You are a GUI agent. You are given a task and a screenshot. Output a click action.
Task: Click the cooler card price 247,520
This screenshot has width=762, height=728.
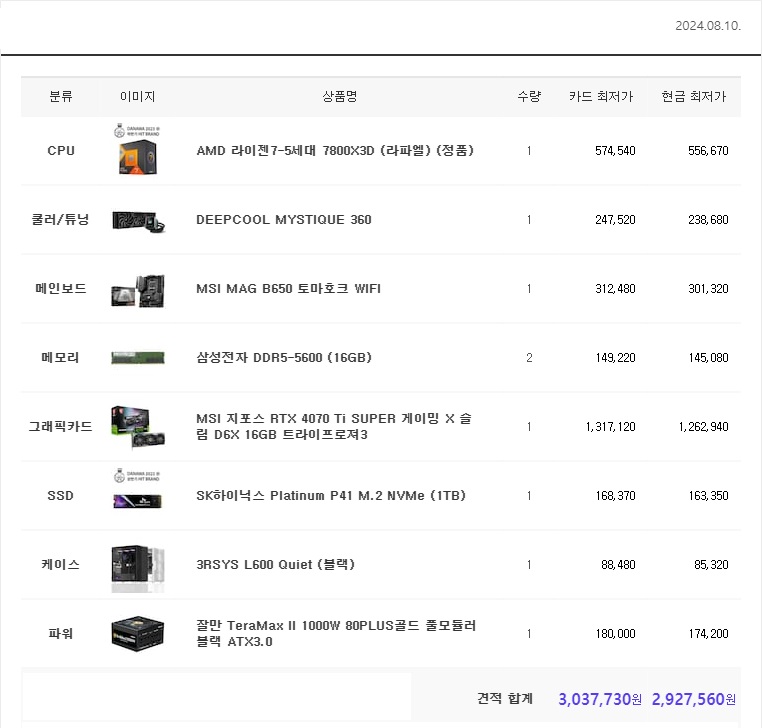point(615,220)
